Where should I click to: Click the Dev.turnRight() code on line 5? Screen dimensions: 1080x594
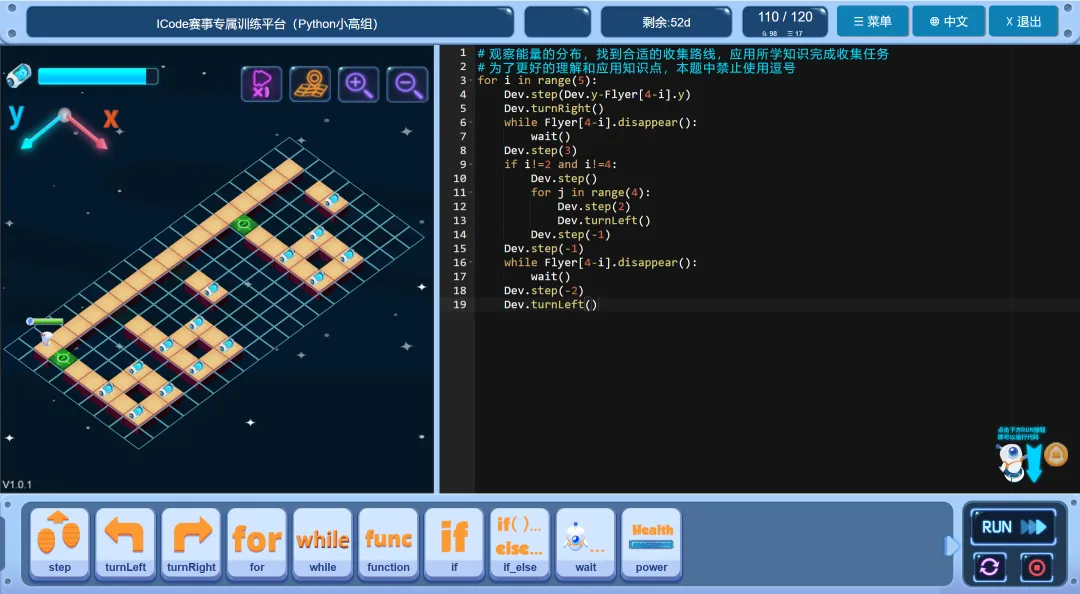point(554,108)
